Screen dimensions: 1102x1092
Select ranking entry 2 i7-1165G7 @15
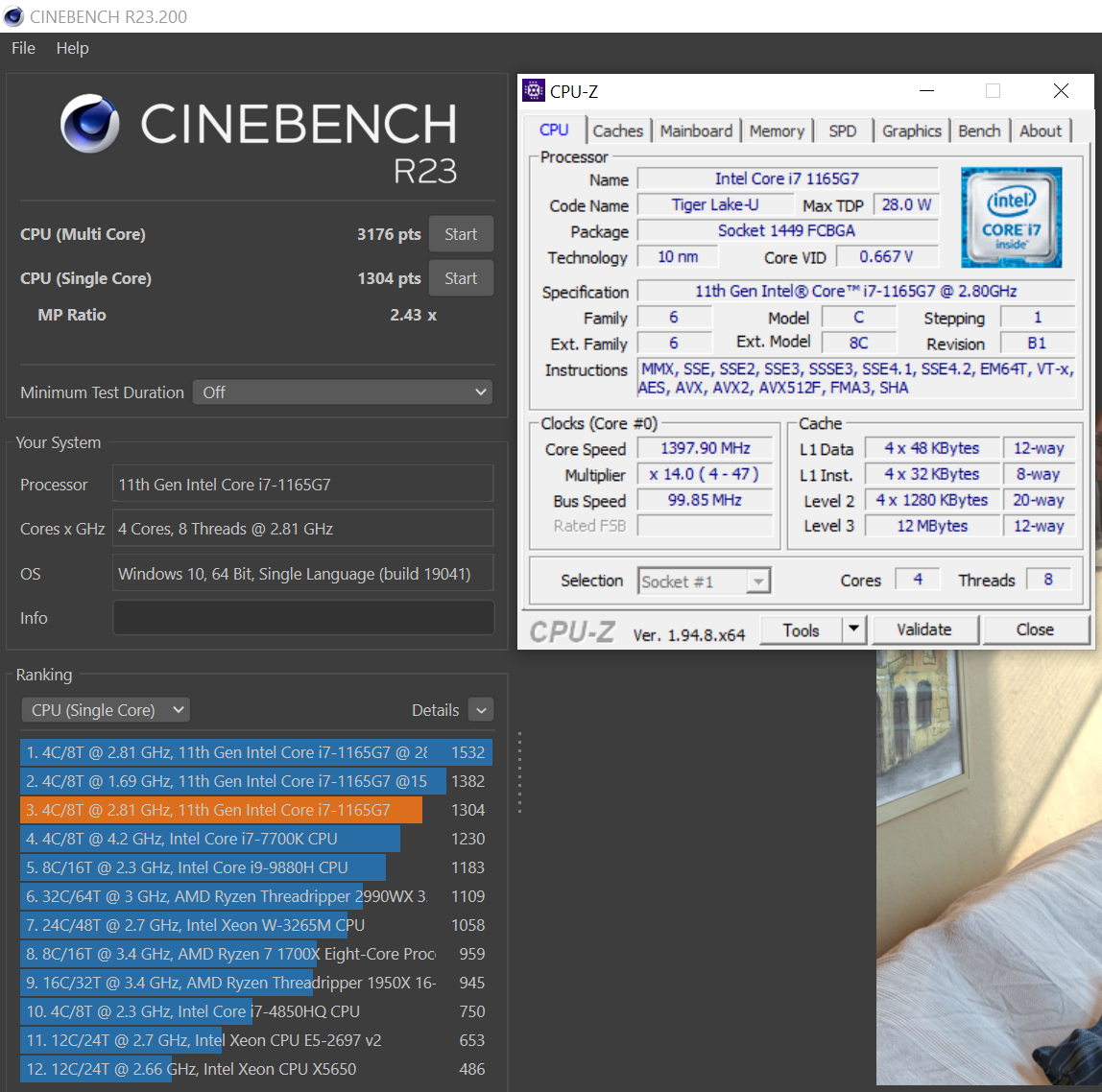[x=256, y=781]
